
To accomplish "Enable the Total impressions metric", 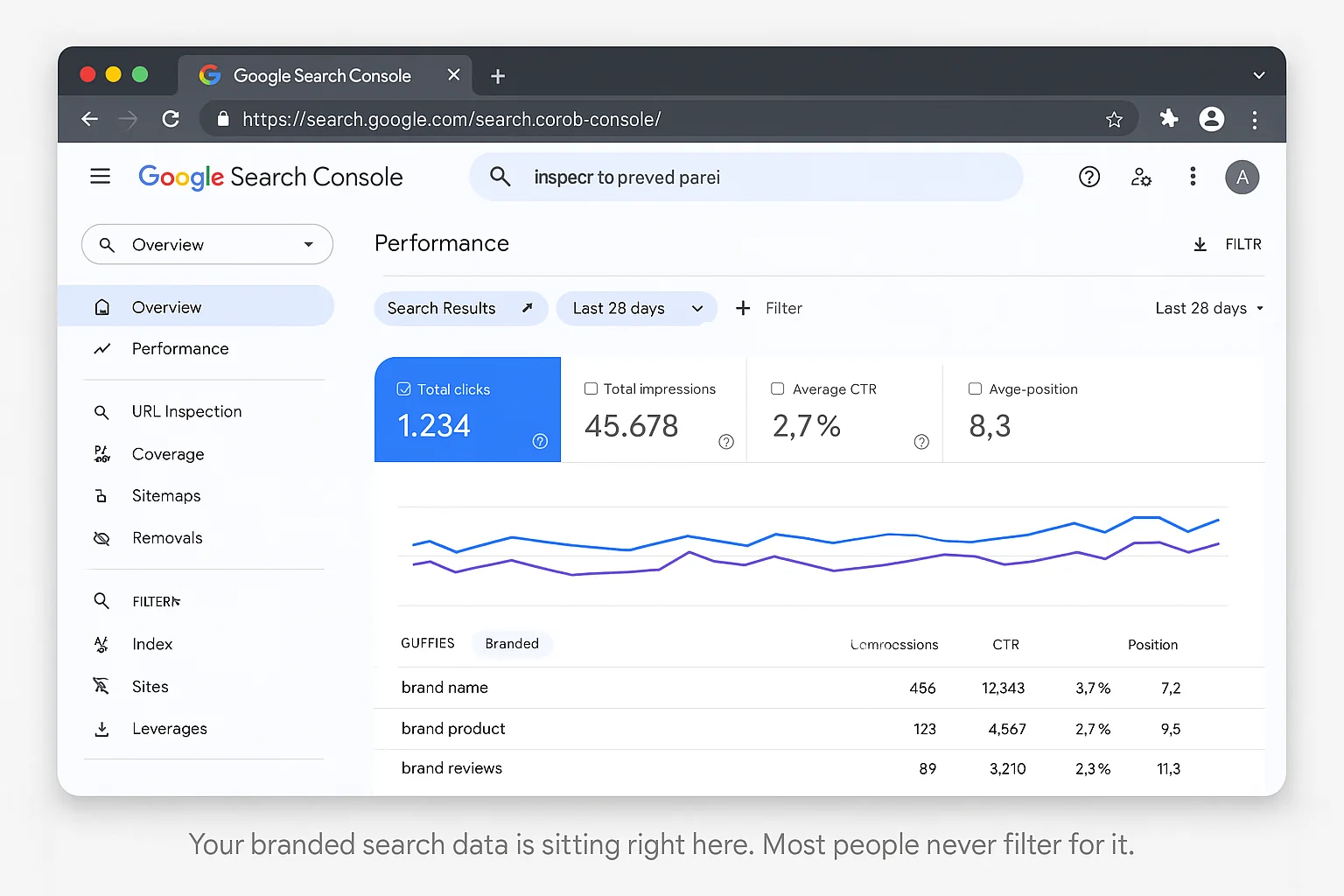I will pos(591,388).
